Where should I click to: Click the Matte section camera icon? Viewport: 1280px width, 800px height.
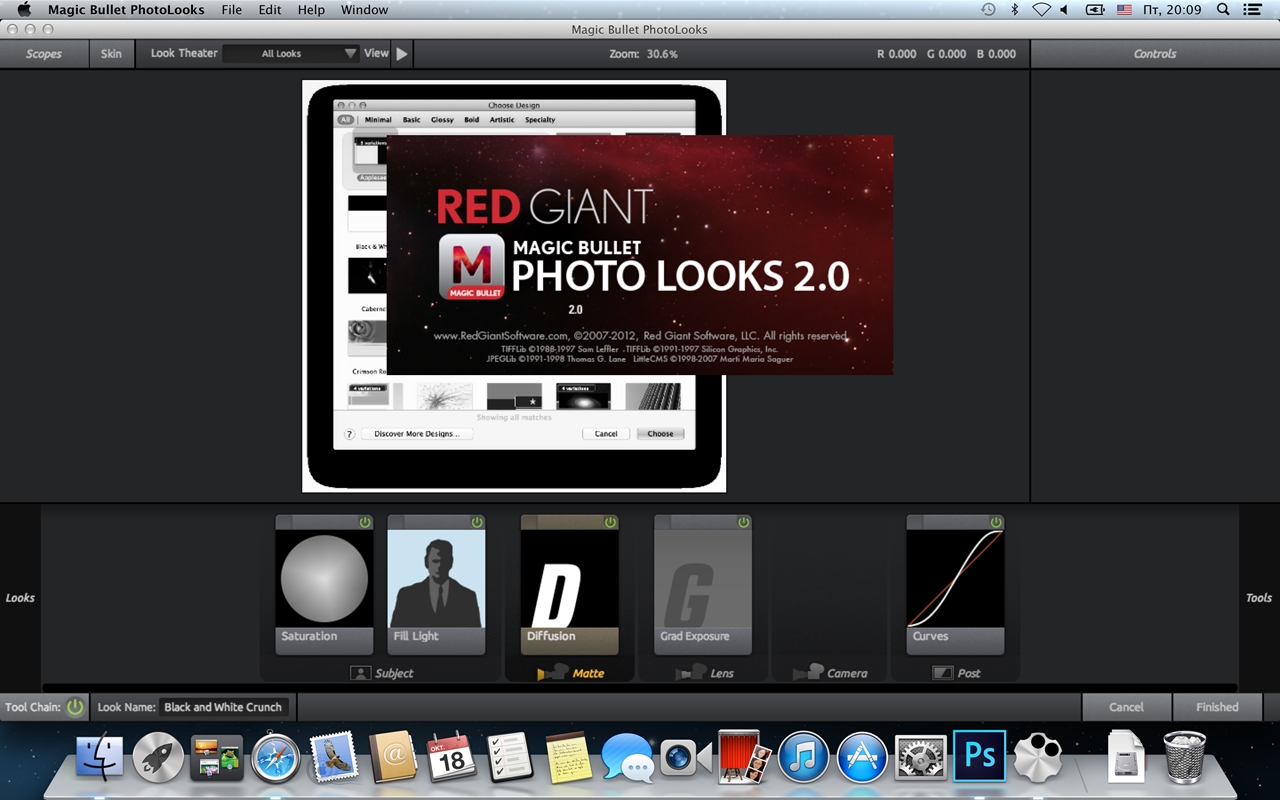553,673
